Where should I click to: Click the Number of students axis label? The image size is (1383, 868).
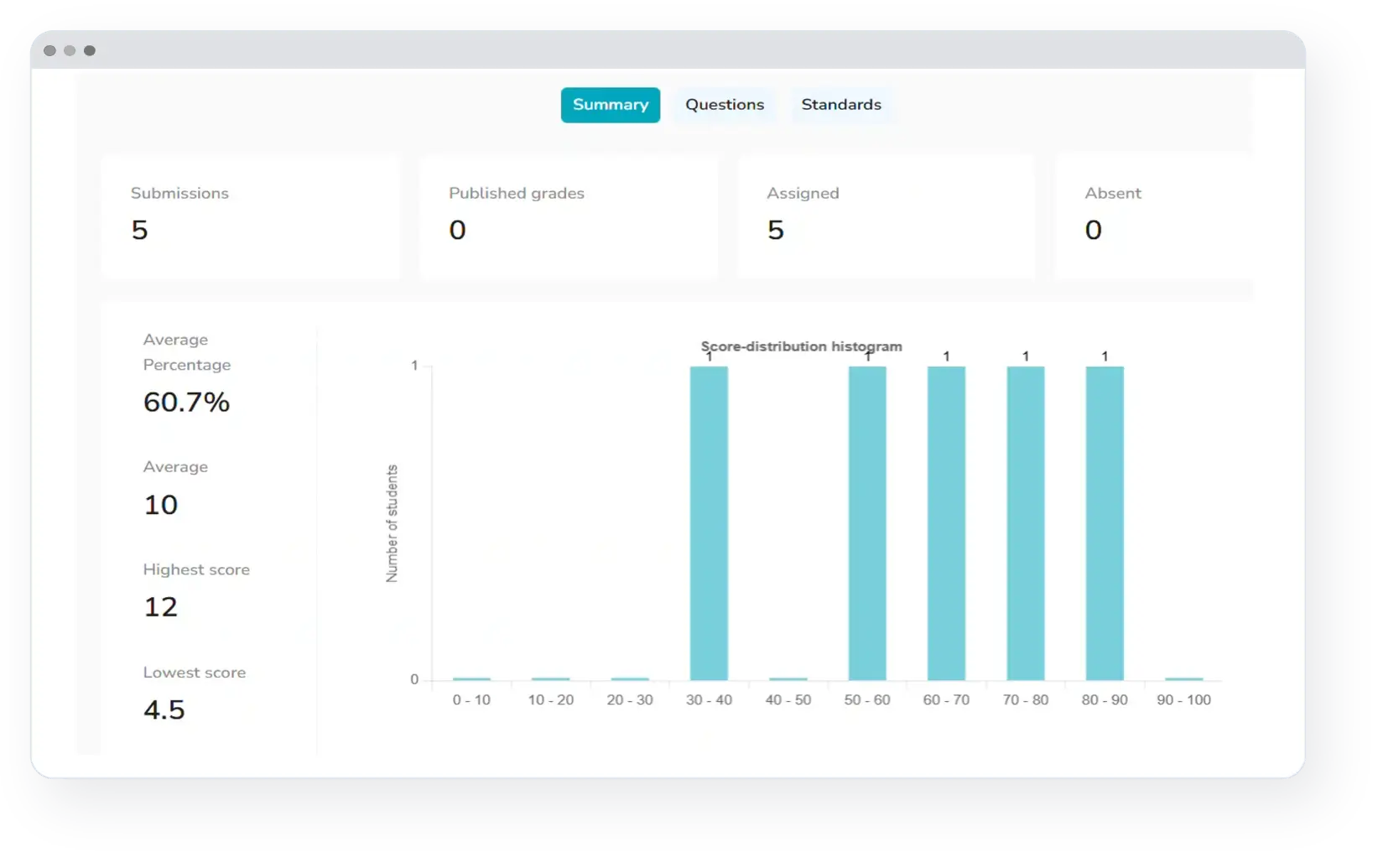tap(392, 523)
